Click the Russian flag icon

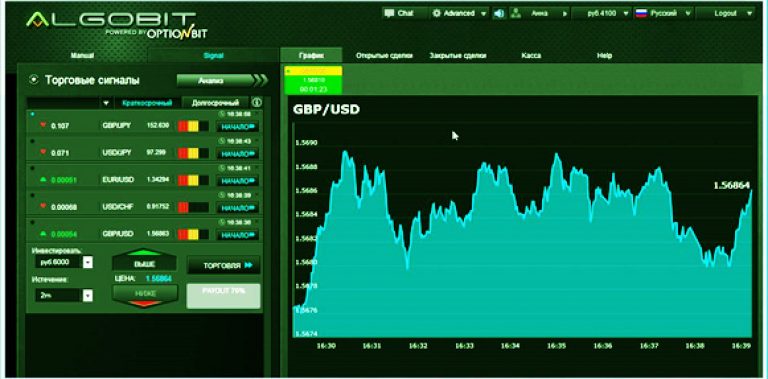point(641,13)
